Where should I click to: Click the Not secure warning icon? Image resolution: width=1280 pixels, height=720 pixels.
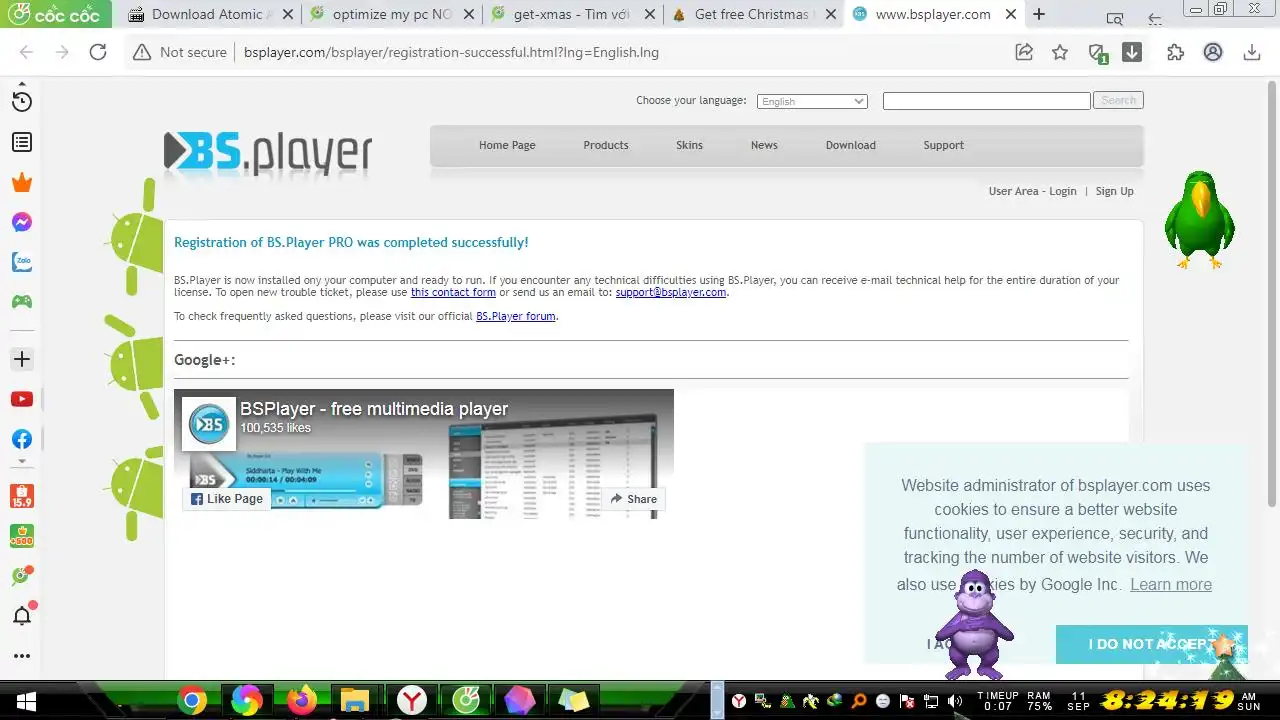click(142, 52)
